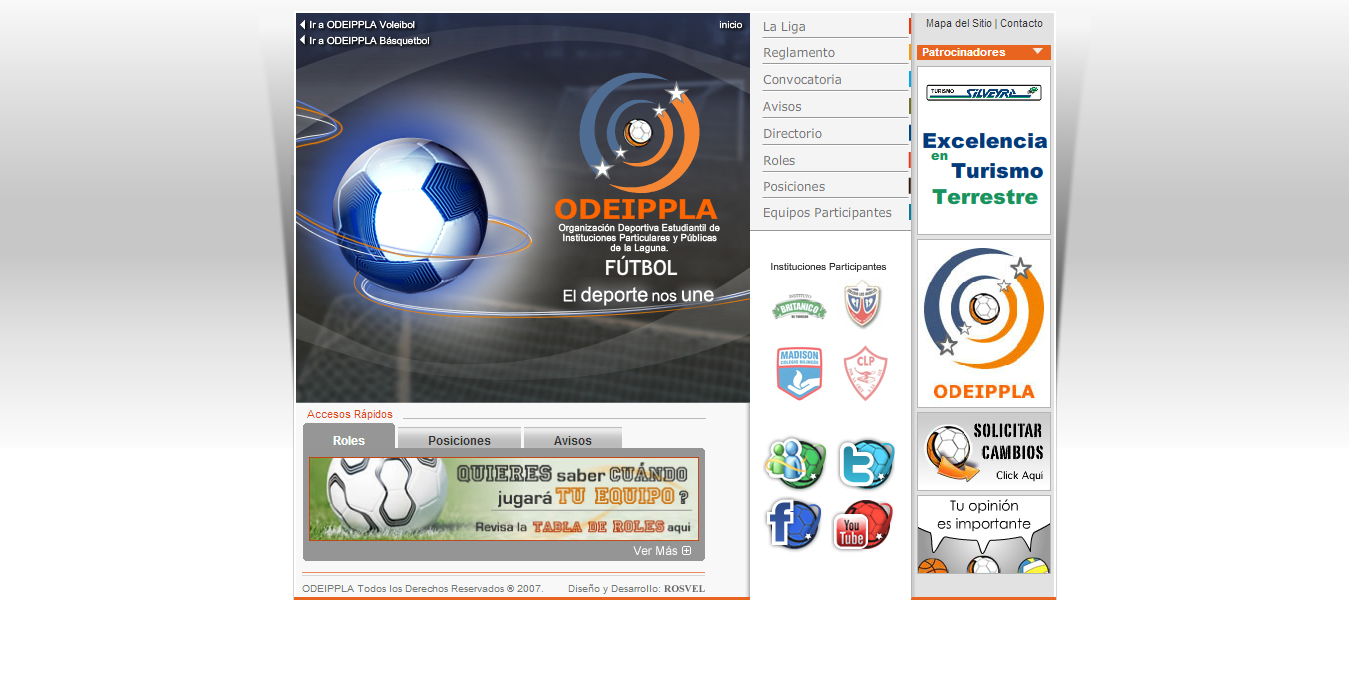Open the Facebook social icon
This screenshot has width=1349, height=674.
pyautogui.click(x=794, y=523)
